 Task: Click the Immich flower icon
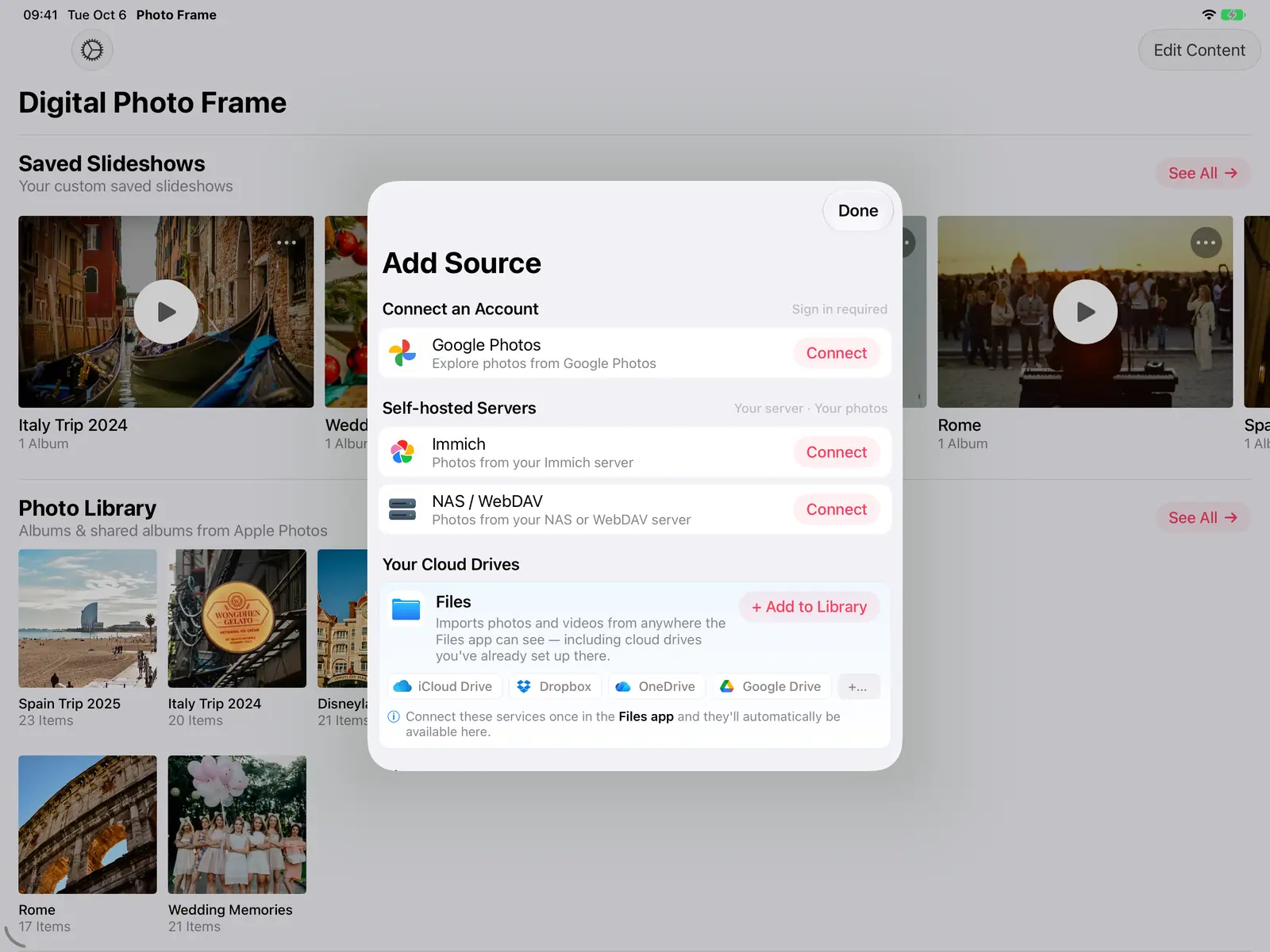[x=402, y=452]
